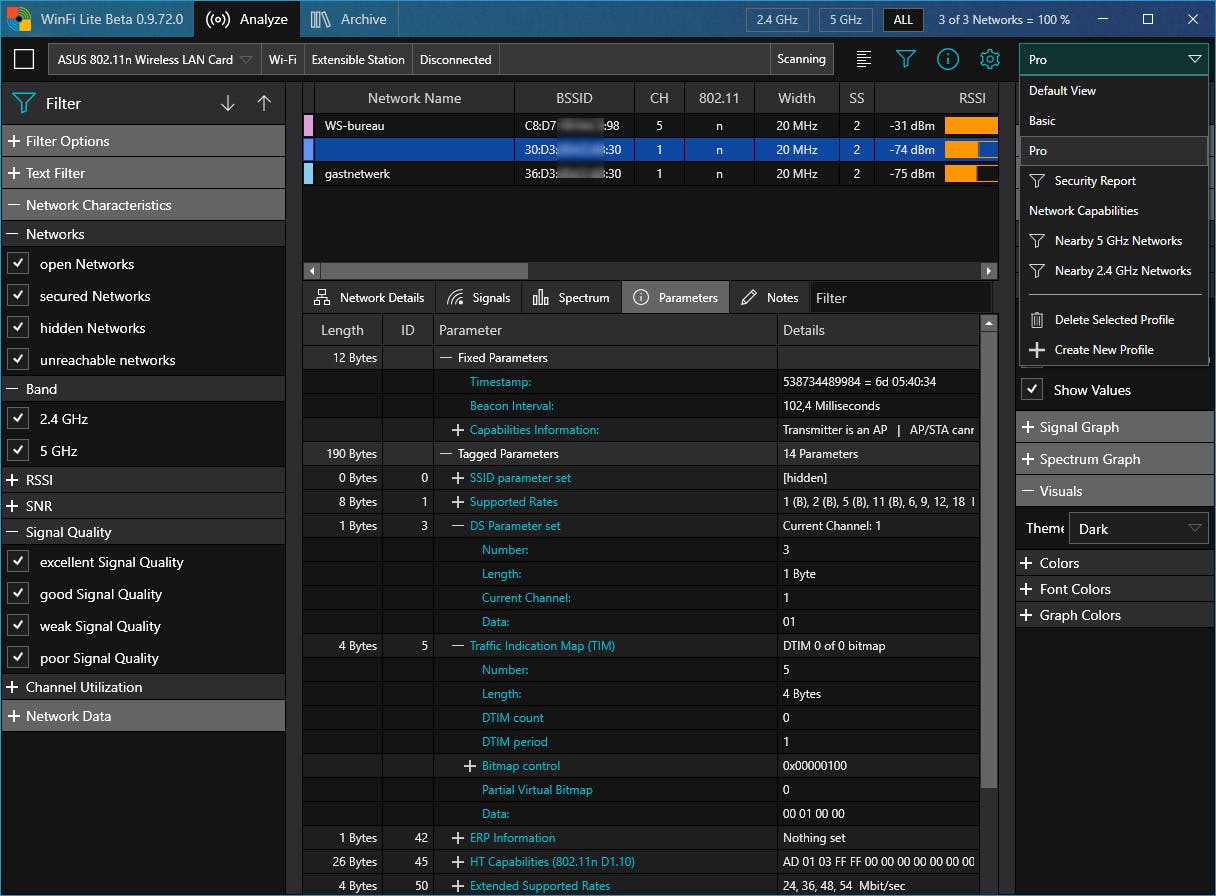Viewport: 1216px width, 896px height.
Task: Expand the RSSI filter section
Action: click(x=14, y=480)
